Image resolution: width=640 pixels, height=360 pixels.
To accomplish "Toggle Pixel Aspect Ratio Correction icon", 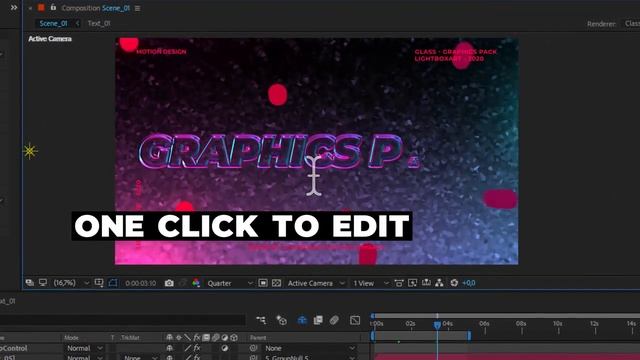I will tap(399, 283).
